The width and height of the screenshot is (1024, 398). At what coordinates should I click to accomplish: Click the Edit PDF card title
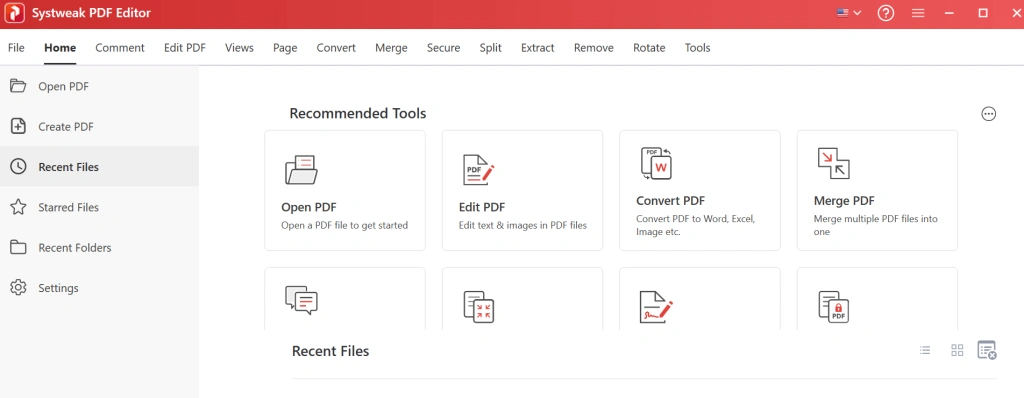[482, 207]
